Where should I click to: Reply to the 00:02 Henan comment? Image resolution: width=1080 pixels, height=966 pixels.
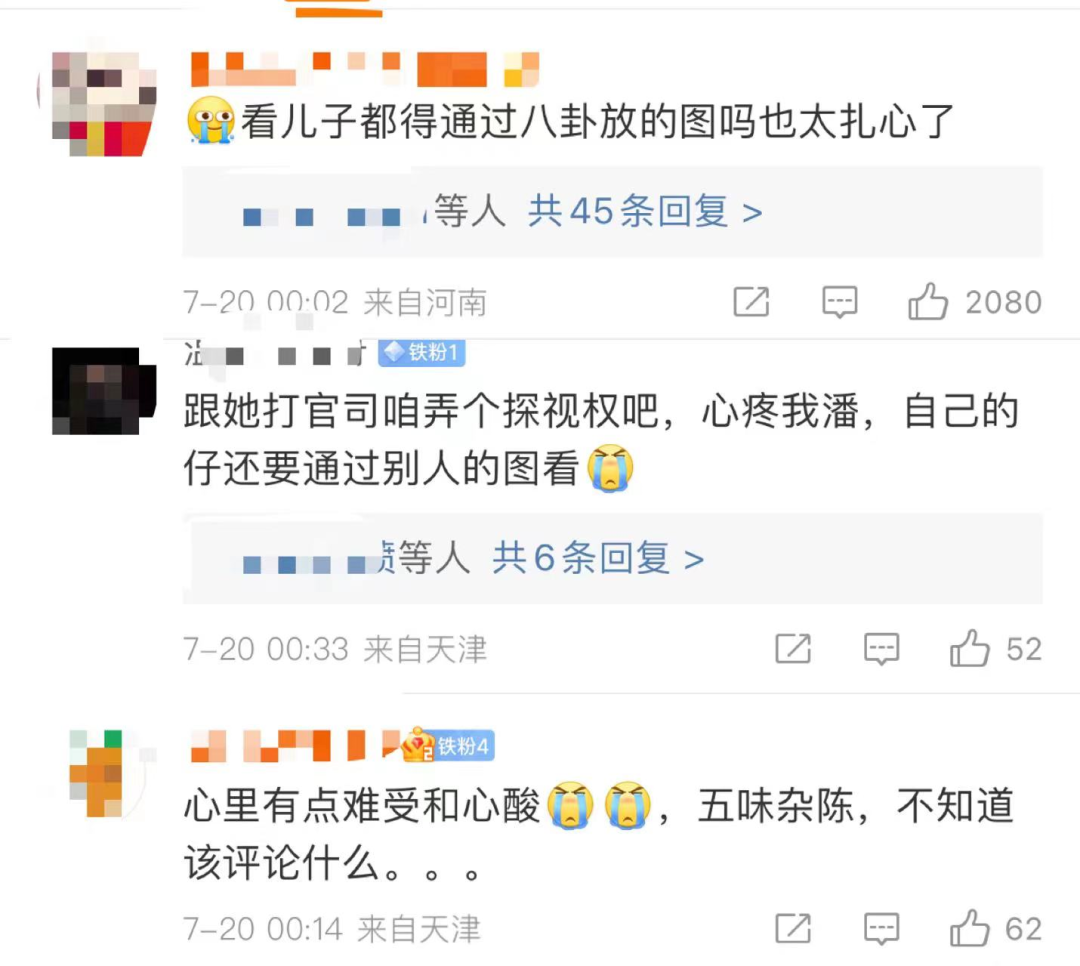pyautogui.click(x=840, y=302)
